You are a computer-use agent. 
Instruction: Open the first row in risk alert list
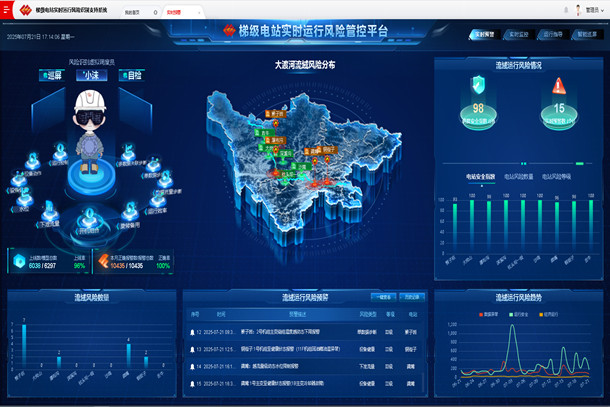[x=300, y=331]
